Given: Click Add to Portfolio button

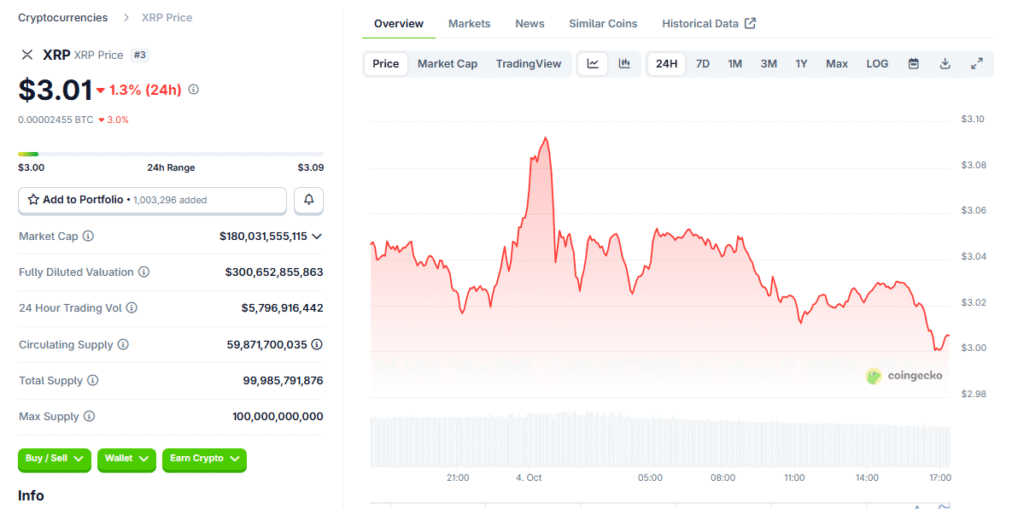Looking at the screenshot, I should (x=152, y=200).
